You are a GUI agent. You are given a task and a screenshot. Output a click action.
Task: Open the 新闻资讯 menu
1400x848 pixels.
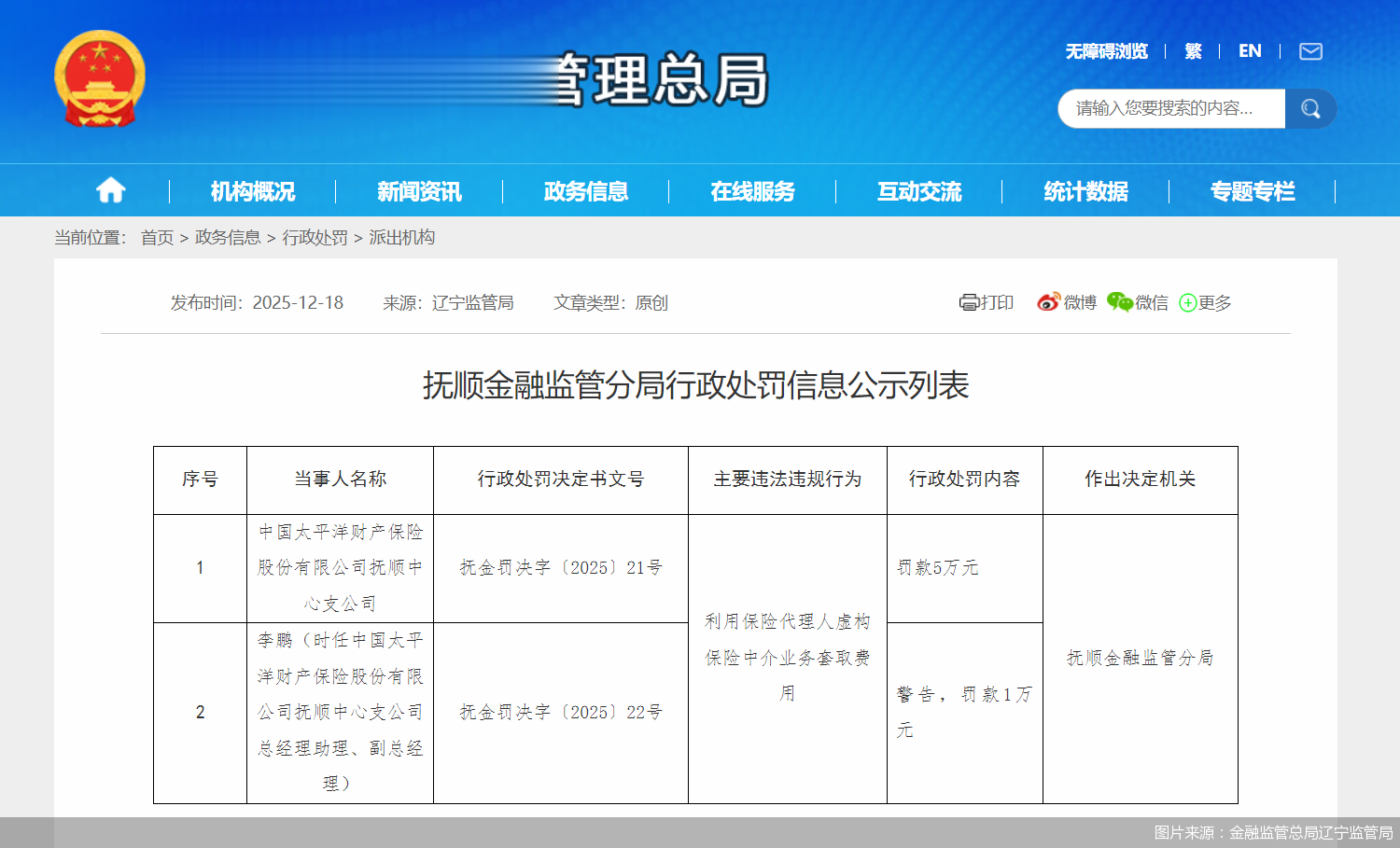click(419, 191)
